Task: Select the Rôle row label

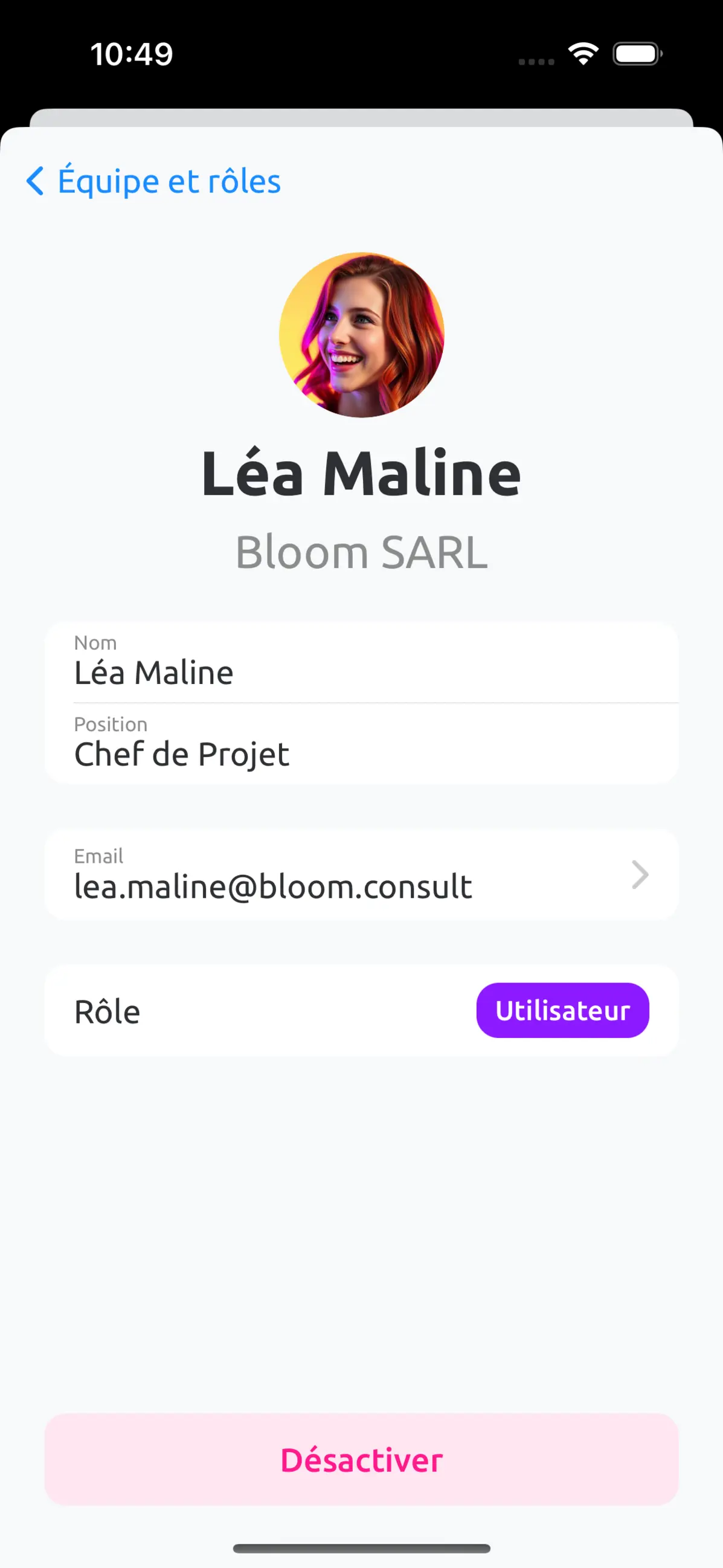Action: coord(107,1011)
